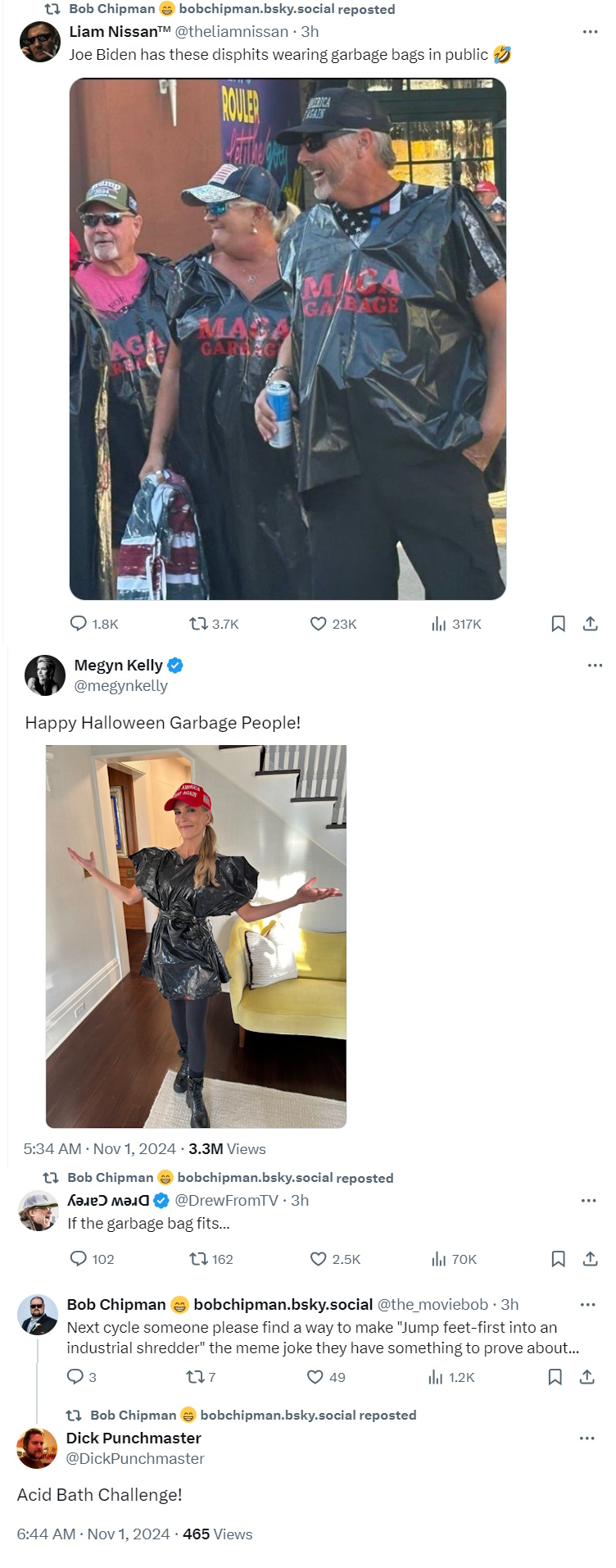
Task: Share Liam Nissan's tweet via share icon
Action: pos(590,624)
